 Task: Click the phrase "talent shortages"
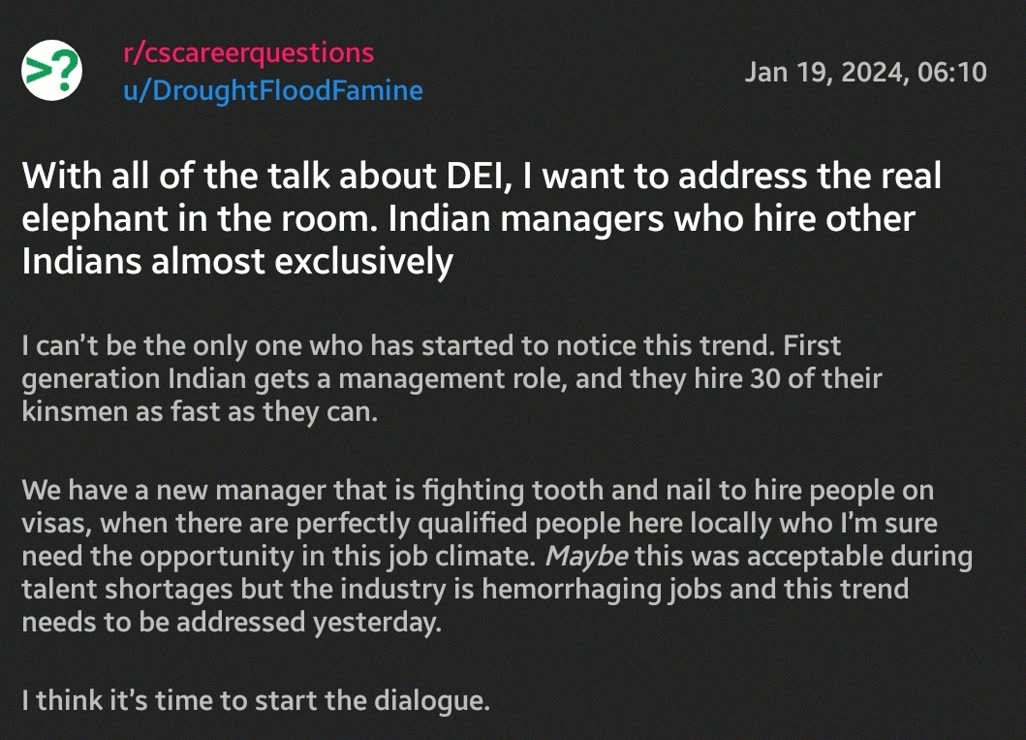127,590
